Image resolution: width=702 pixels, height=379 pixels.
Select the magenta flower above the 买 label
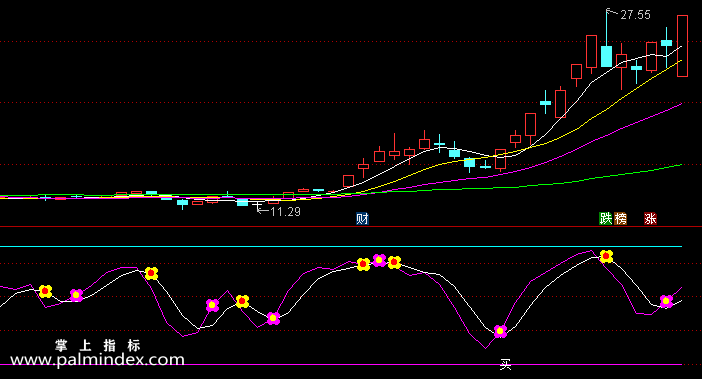pos(500,331)
